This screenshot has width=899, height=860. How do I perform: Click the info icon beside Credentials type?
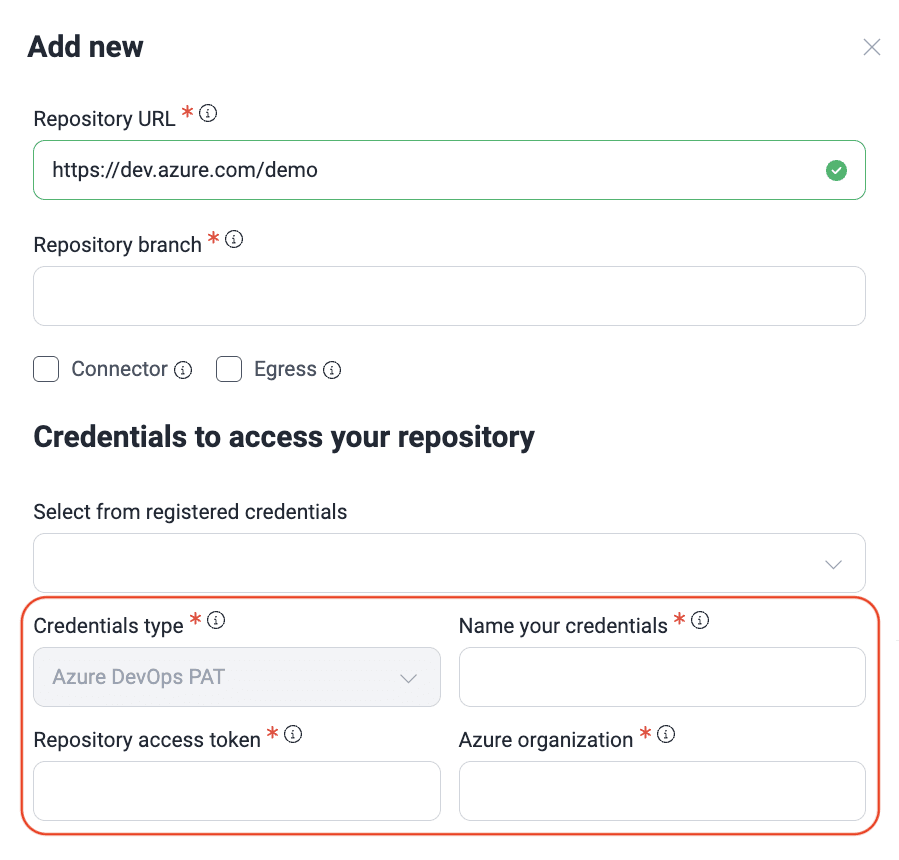(216, 621)
